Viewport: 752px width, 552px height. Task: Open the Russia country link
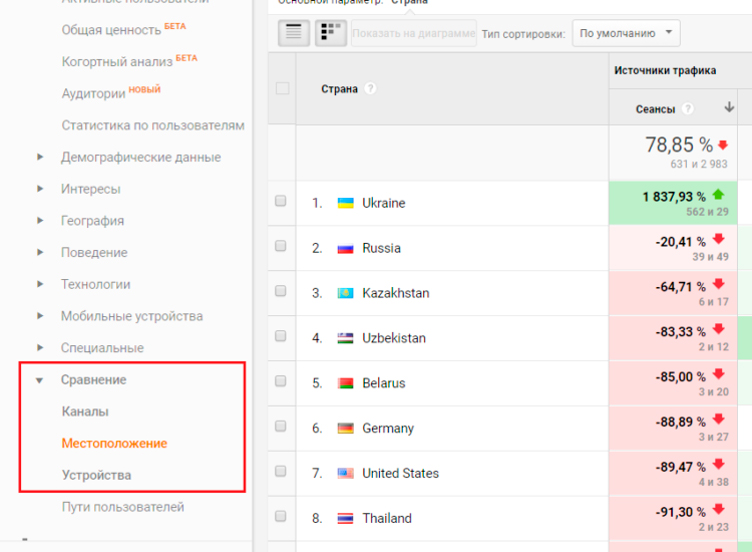(381, 248)
